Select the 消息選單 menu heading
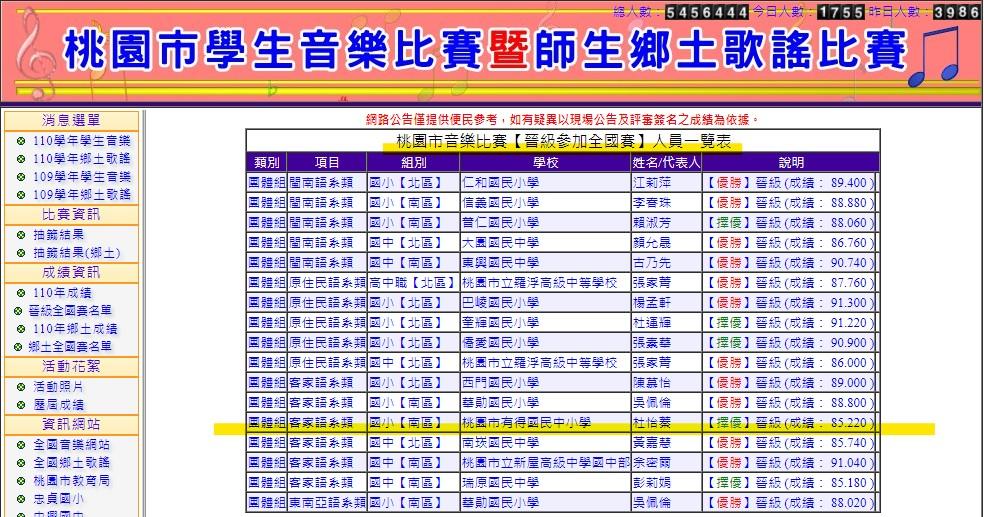 coord(71,121)
